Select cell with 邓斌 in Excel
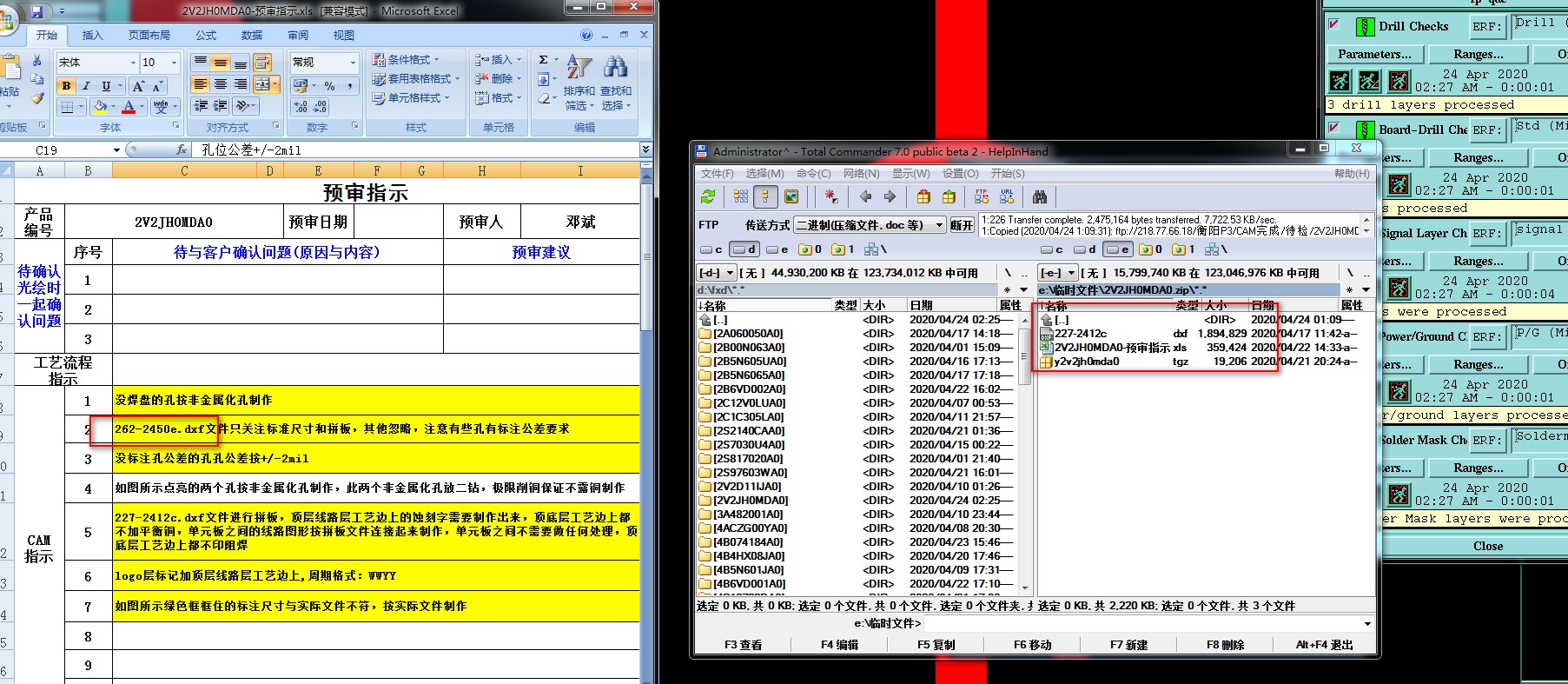The height and width of the screenshot is (684, 1568). [x=581, y=222]
